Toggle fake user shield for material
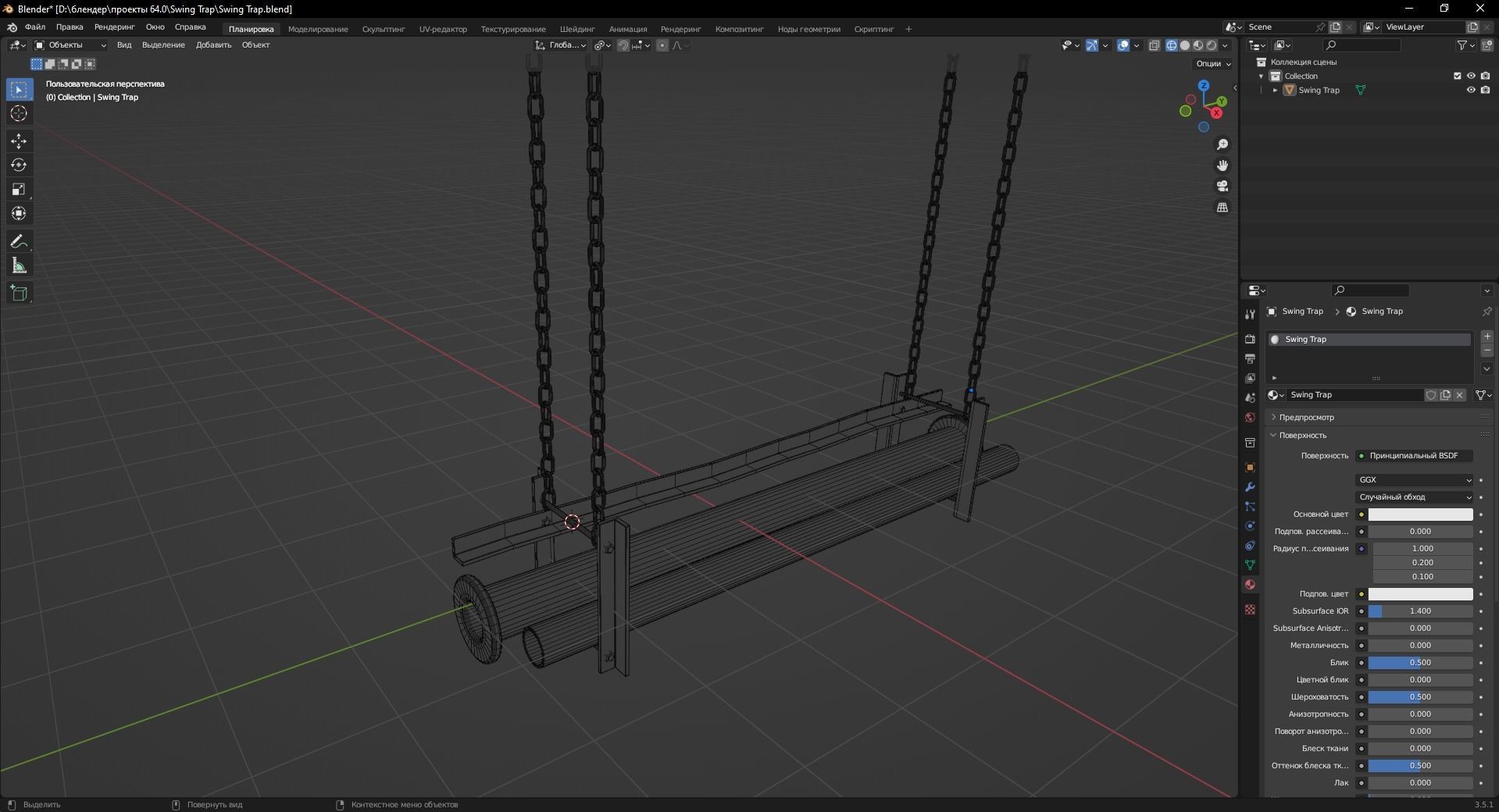 pos(1431,395)
